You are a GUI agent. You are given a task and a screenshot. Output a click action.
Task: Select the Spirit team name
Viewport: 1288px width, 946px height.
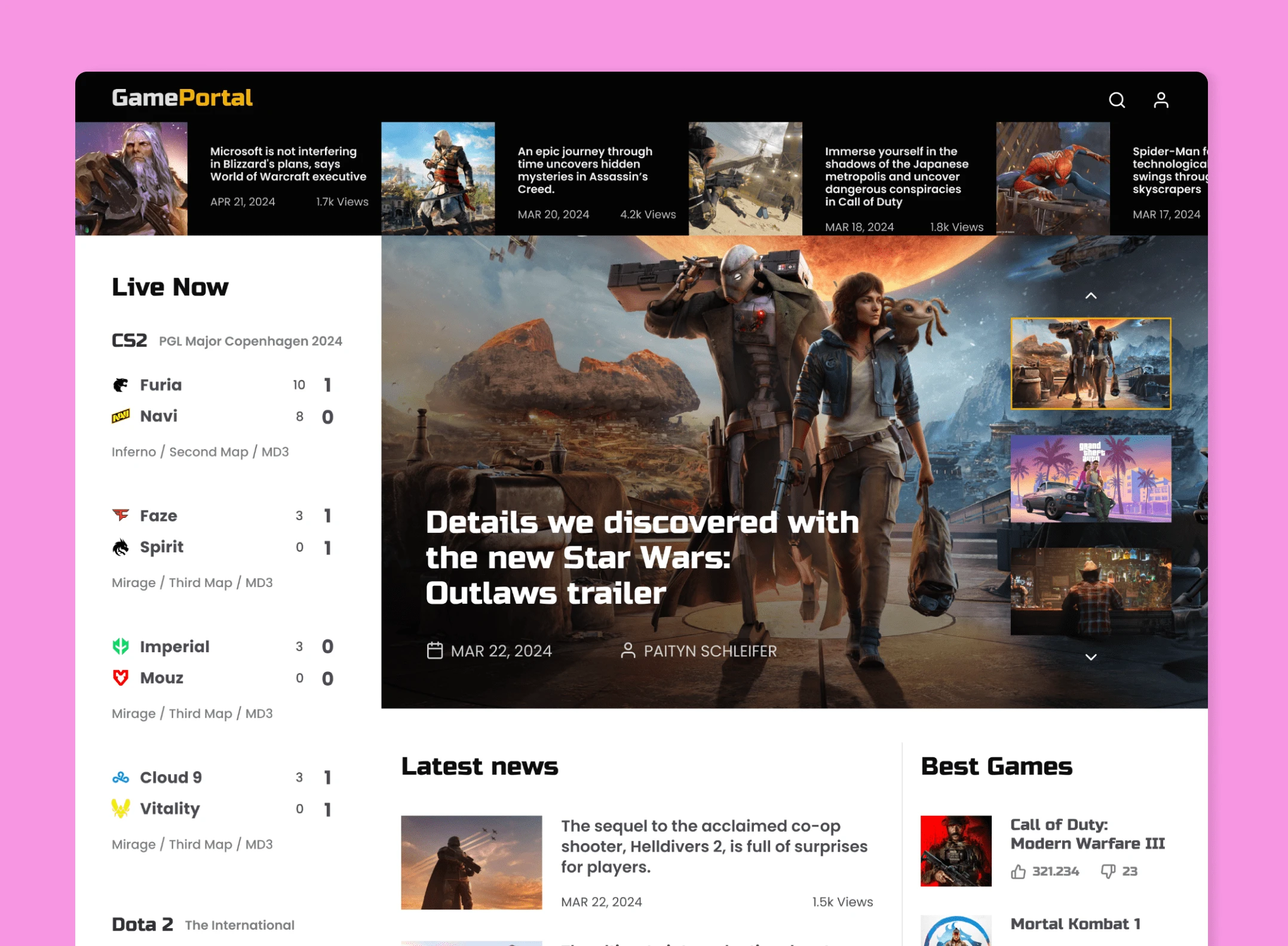coord(161,547)
